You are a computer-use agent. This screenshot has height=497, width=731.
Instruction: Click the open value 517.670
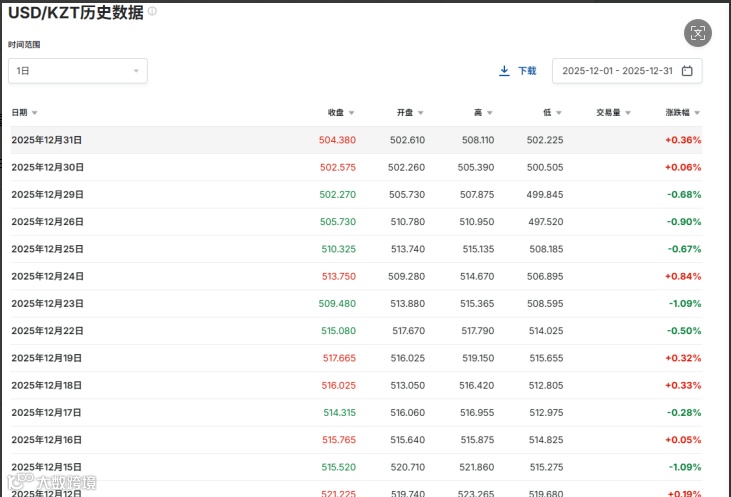click(x=408, y=331)
